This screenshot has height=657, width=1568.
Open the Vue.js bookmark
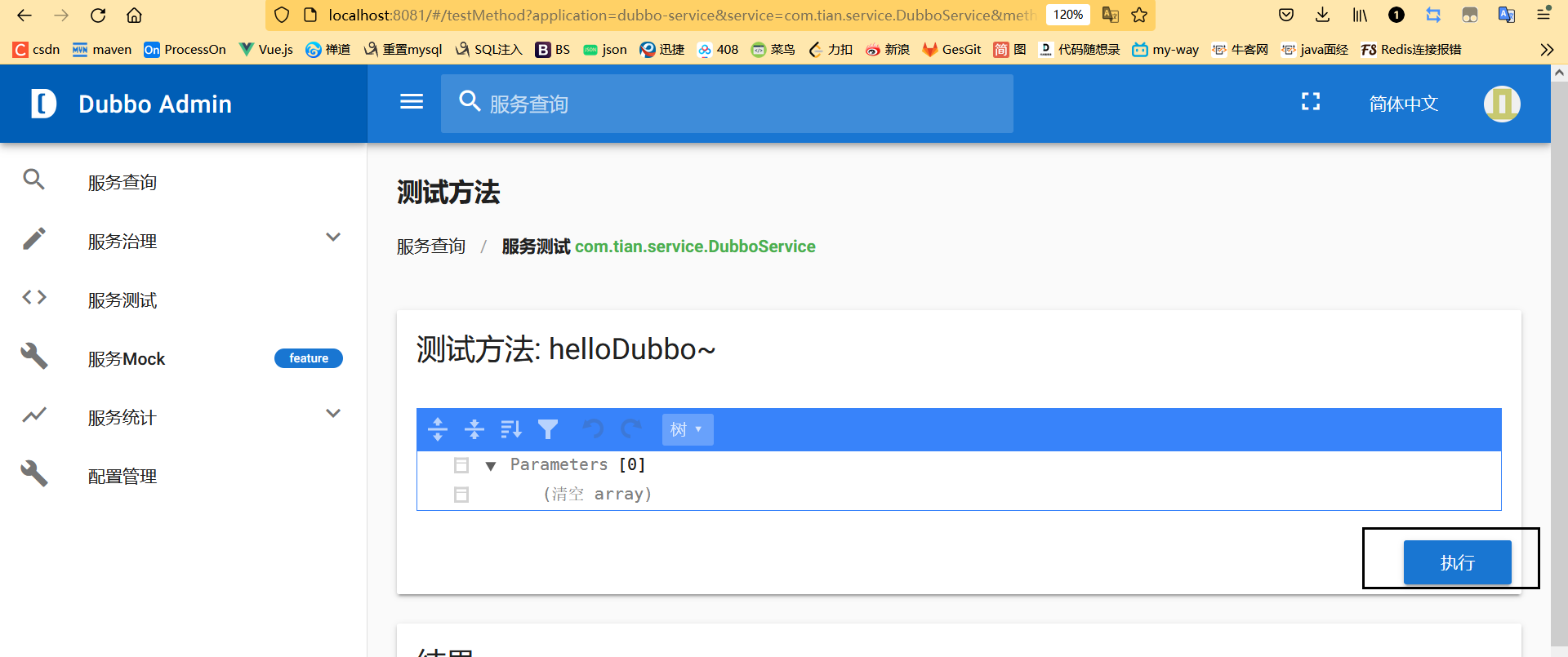pyautogui.click(x=265, y=50)
